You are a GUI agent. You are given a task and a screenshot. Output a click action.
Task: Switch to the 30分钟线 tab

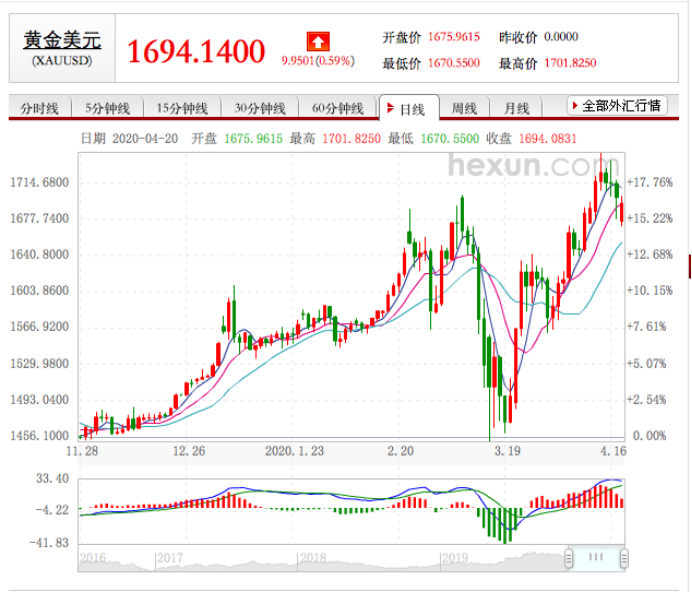(x=260, y=108)
